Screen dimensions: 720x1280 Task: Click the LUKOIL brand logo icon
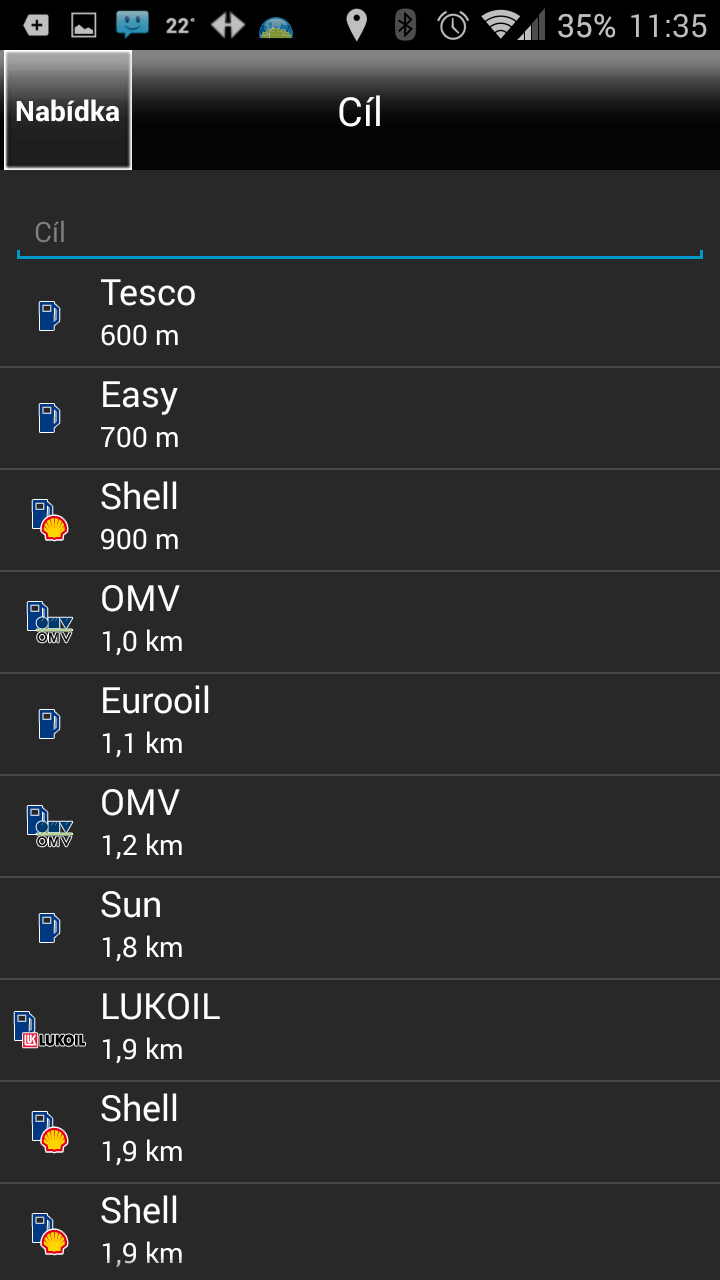point(49,1030)
